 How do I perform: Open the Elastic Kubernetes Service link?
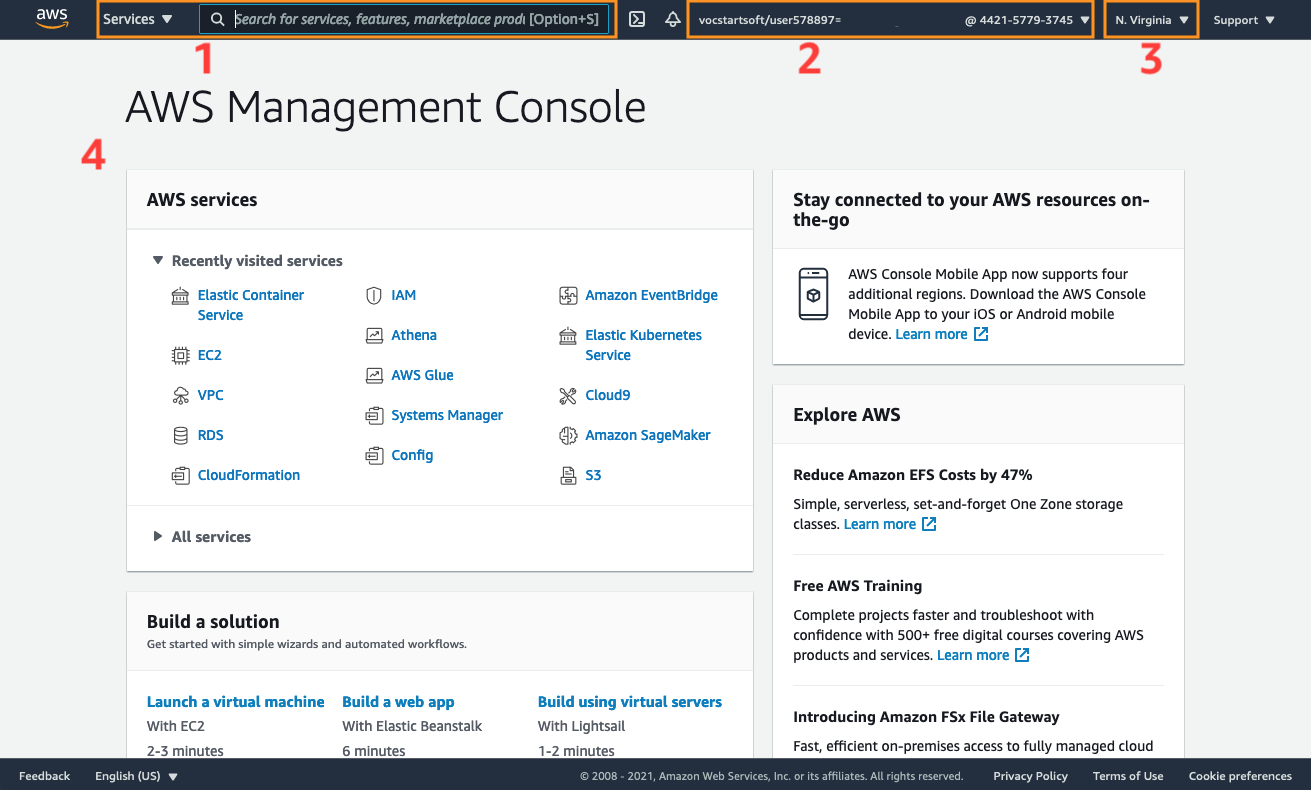click(x=644, y=345)
